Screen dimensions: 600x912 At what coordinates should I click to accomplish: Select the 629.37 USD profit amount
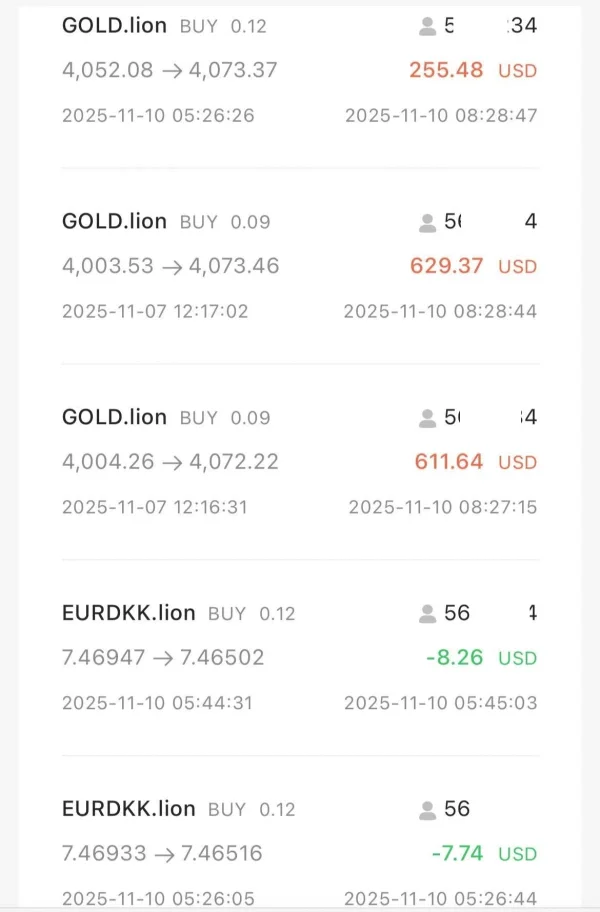point(447,266)
